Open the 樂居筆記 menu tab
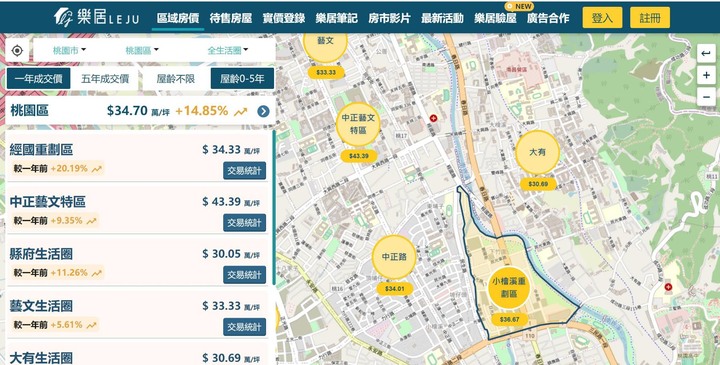The width and height of the screenshot is (720, 365). (x=337, y=18)
